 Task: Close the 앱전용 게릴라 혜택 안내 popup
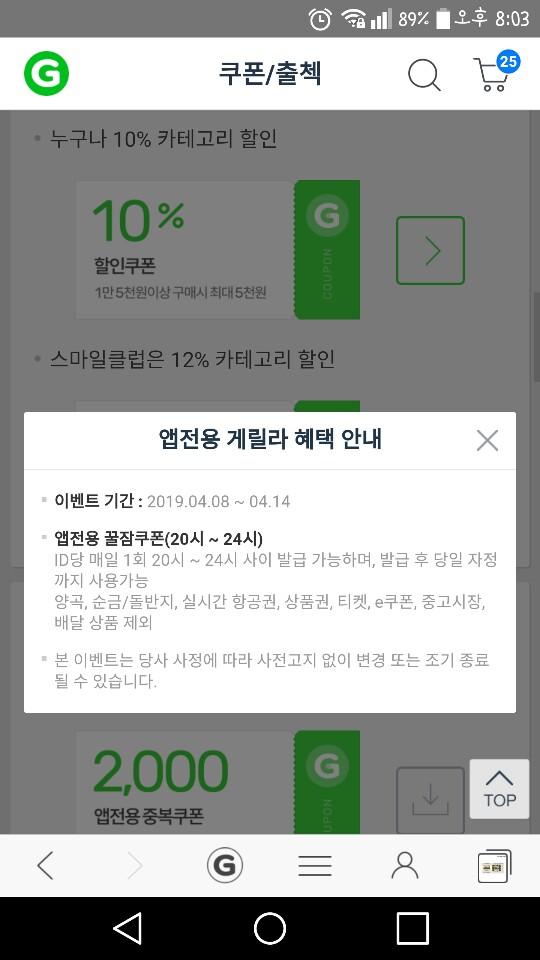(487, 440)
